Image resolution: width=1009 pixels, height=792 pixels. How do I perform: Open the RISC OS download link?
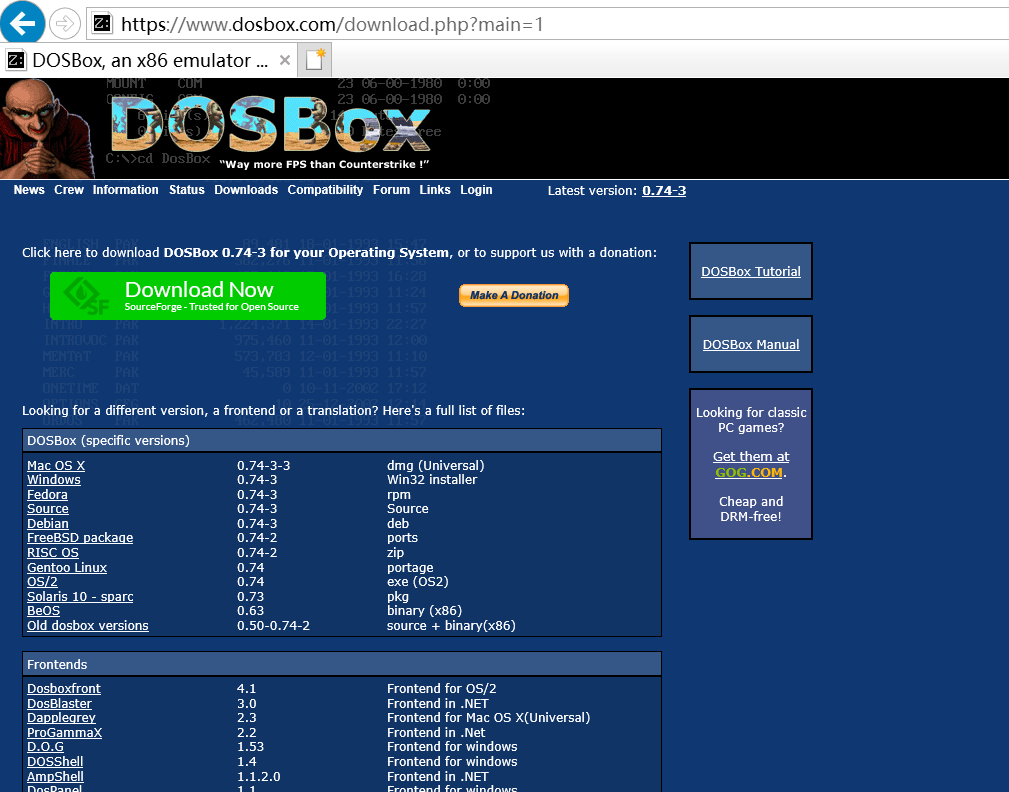tap(53, 552)
